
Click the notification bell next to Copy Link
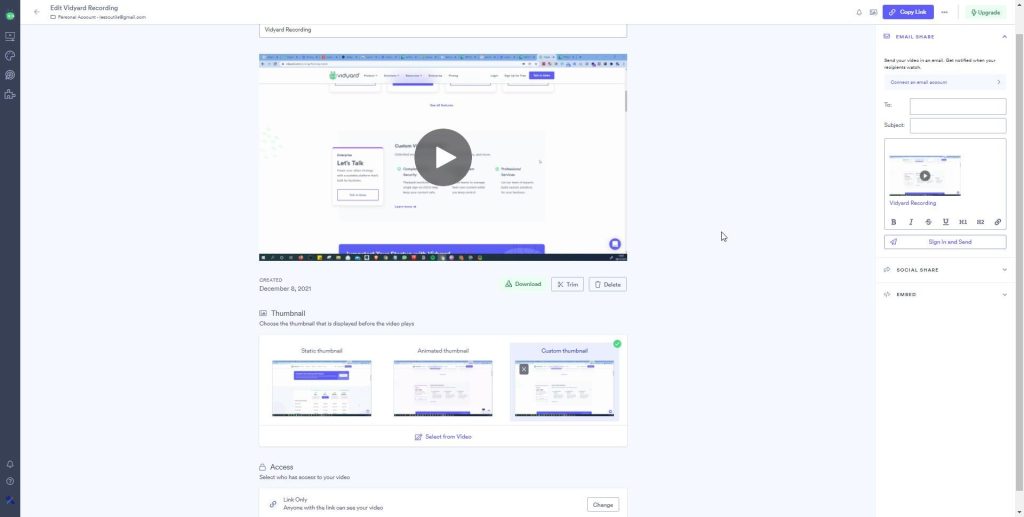click(859, 12)
